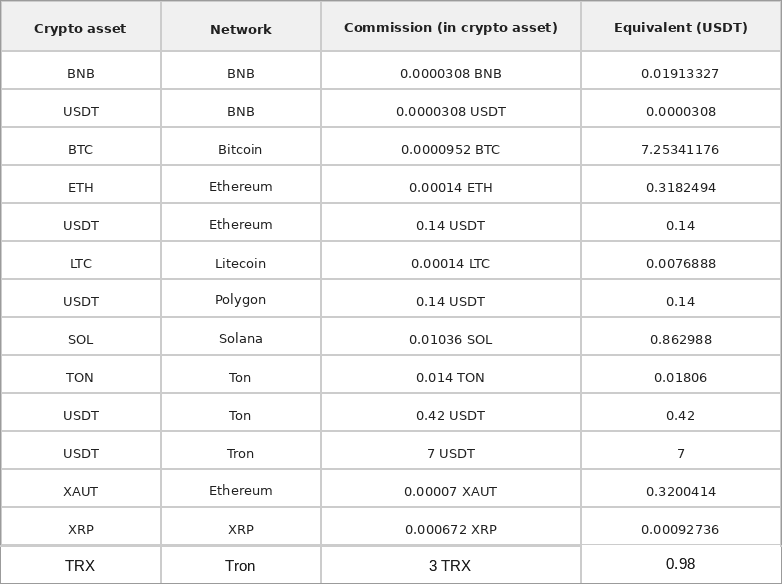The image size is (782, 584).
Task: Select the Commission (in crypto asset) header
Action: pos(450,27)
